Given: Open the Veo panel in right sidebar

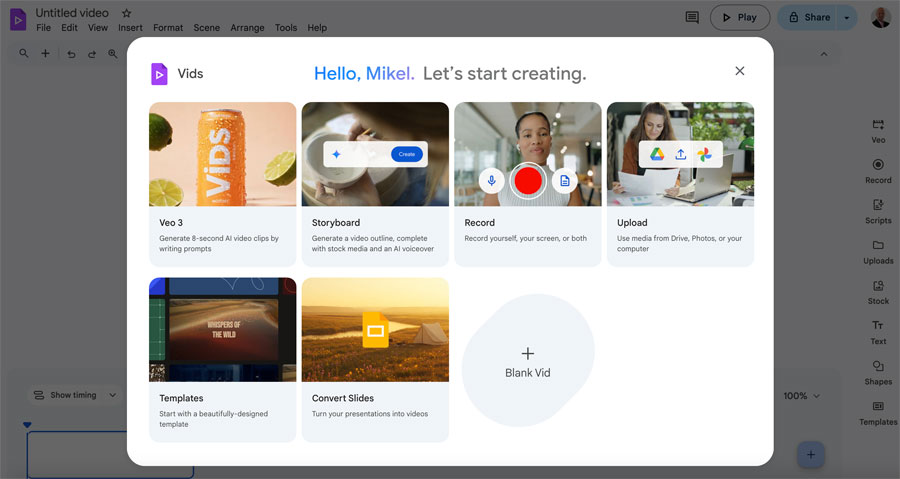Looking at the screenshot, I should tap(878, 131).
